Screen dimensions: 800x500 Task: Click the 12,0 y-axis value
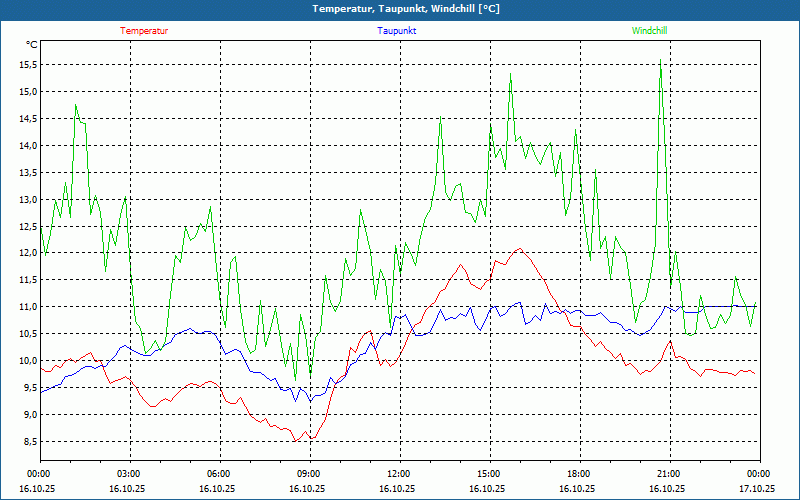point(29,253)
